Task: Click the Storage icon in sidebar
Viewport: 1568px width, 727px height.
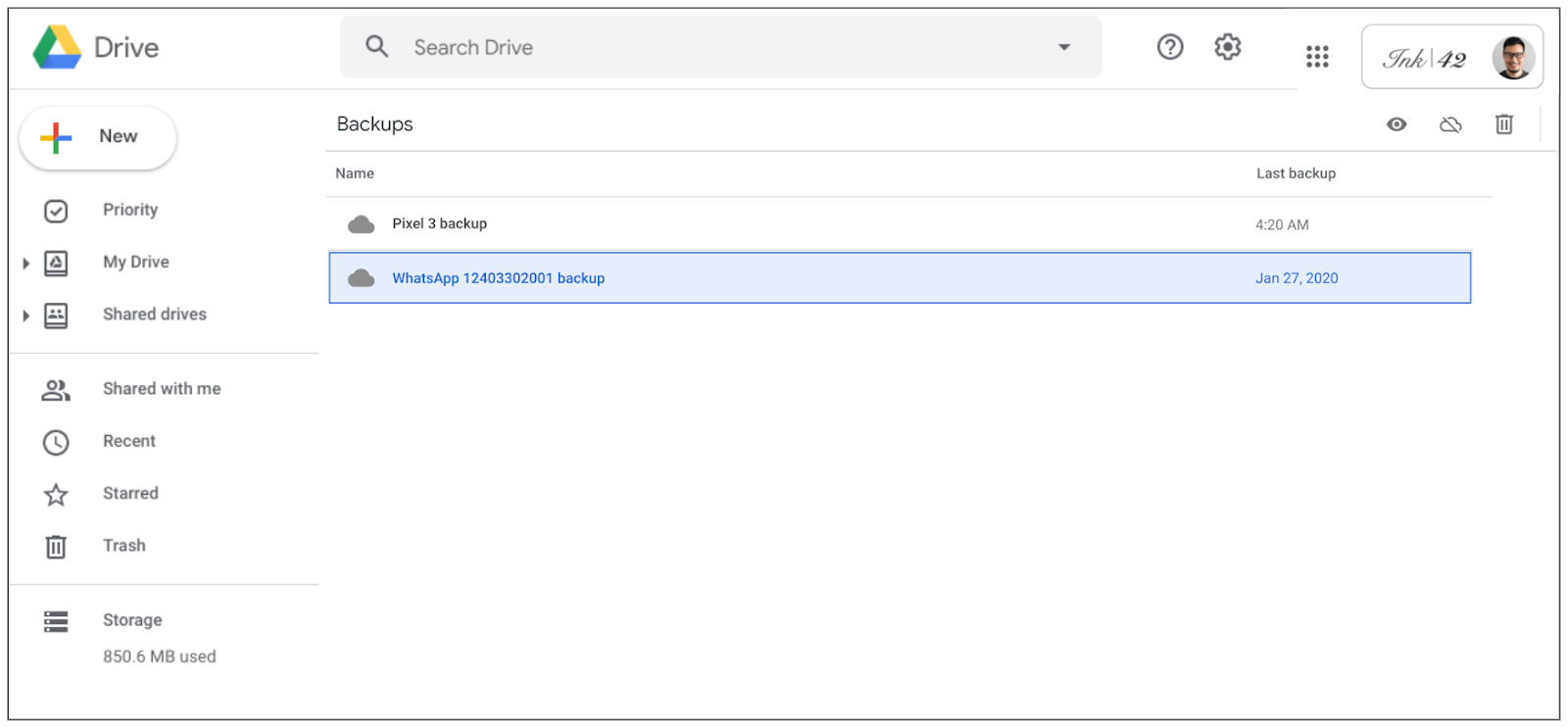Action: coord(56,621)
